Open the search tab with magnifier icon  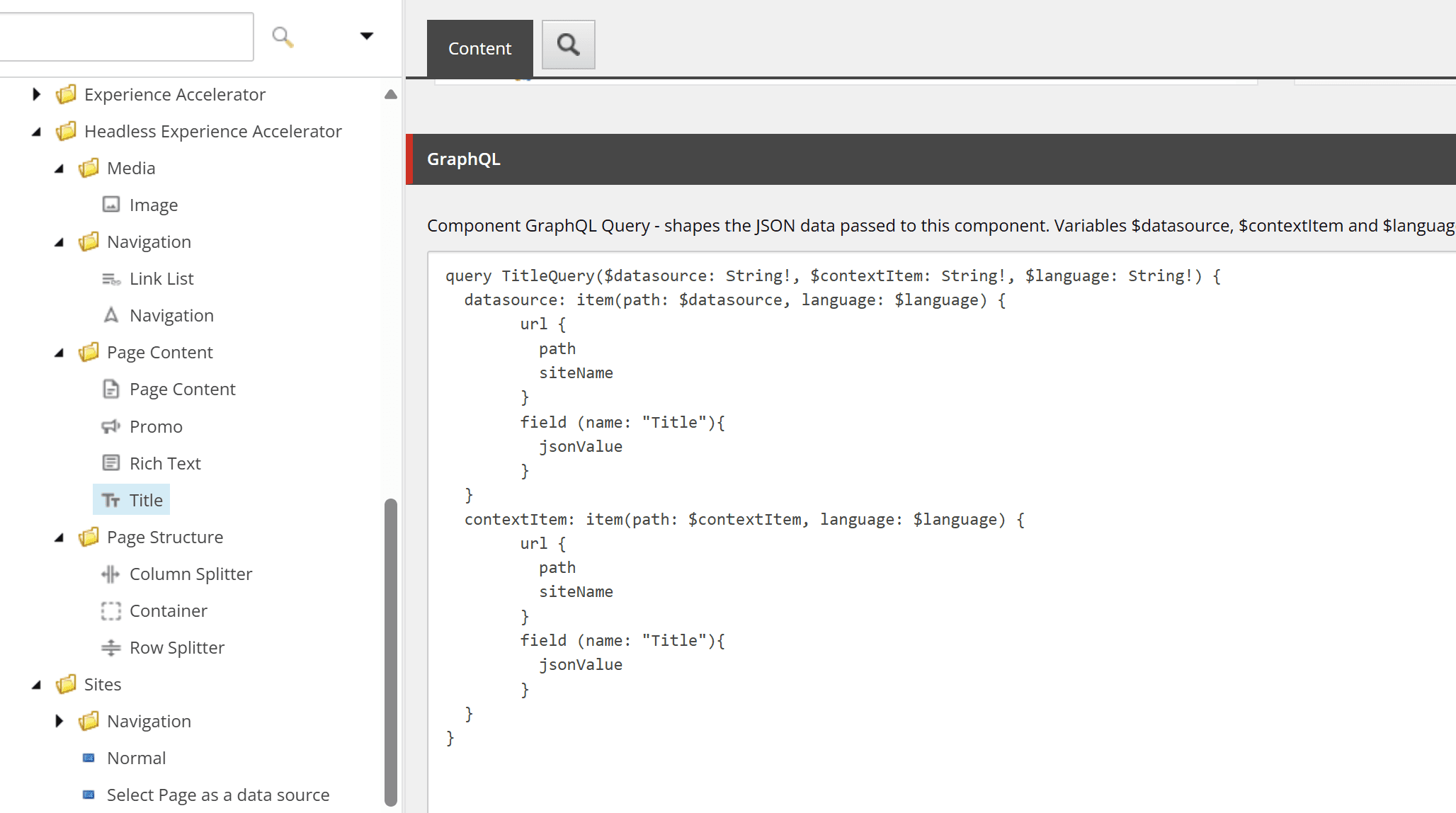click(x=568, y=45)
